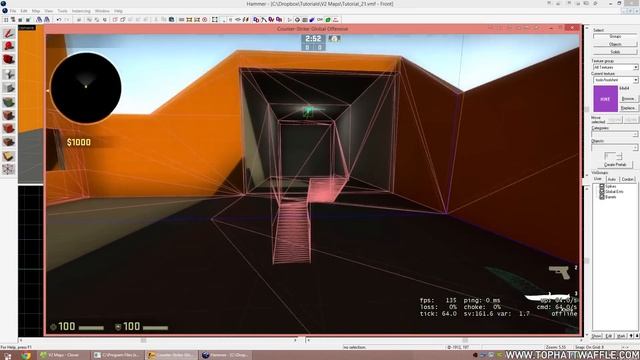640x360 pixels.
Task: Click the visgroup Edit button
Action: (x=609, y=336)
